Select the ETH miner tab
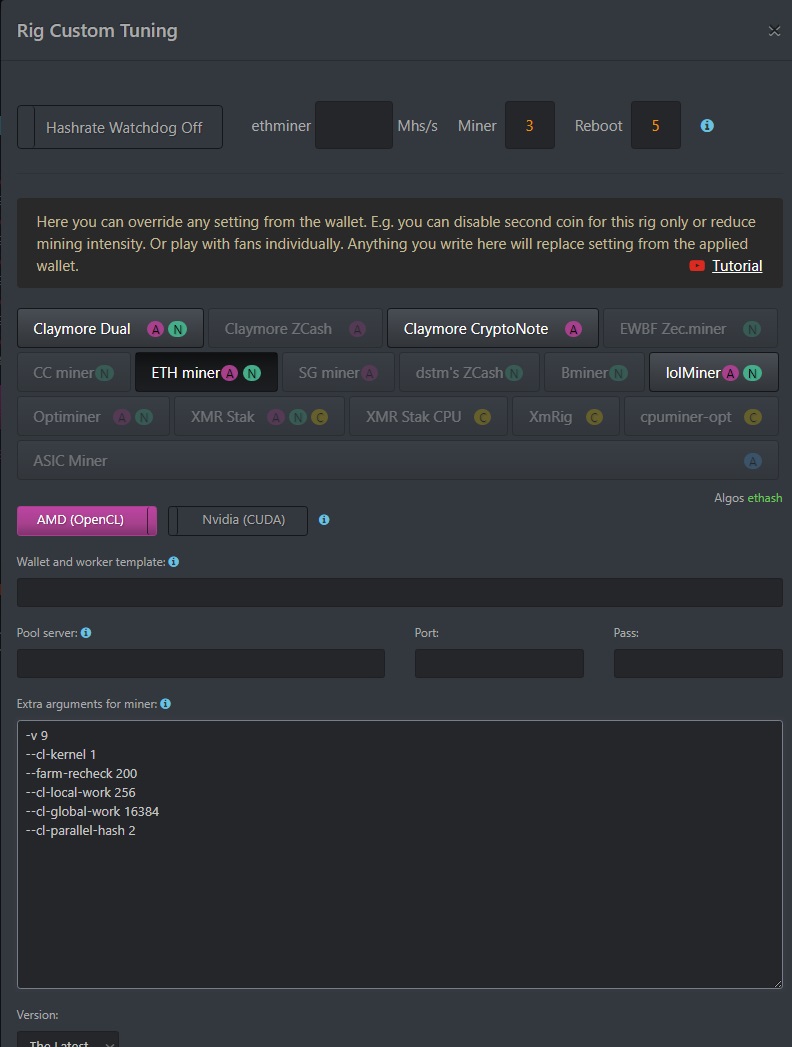 coord(206,373)
